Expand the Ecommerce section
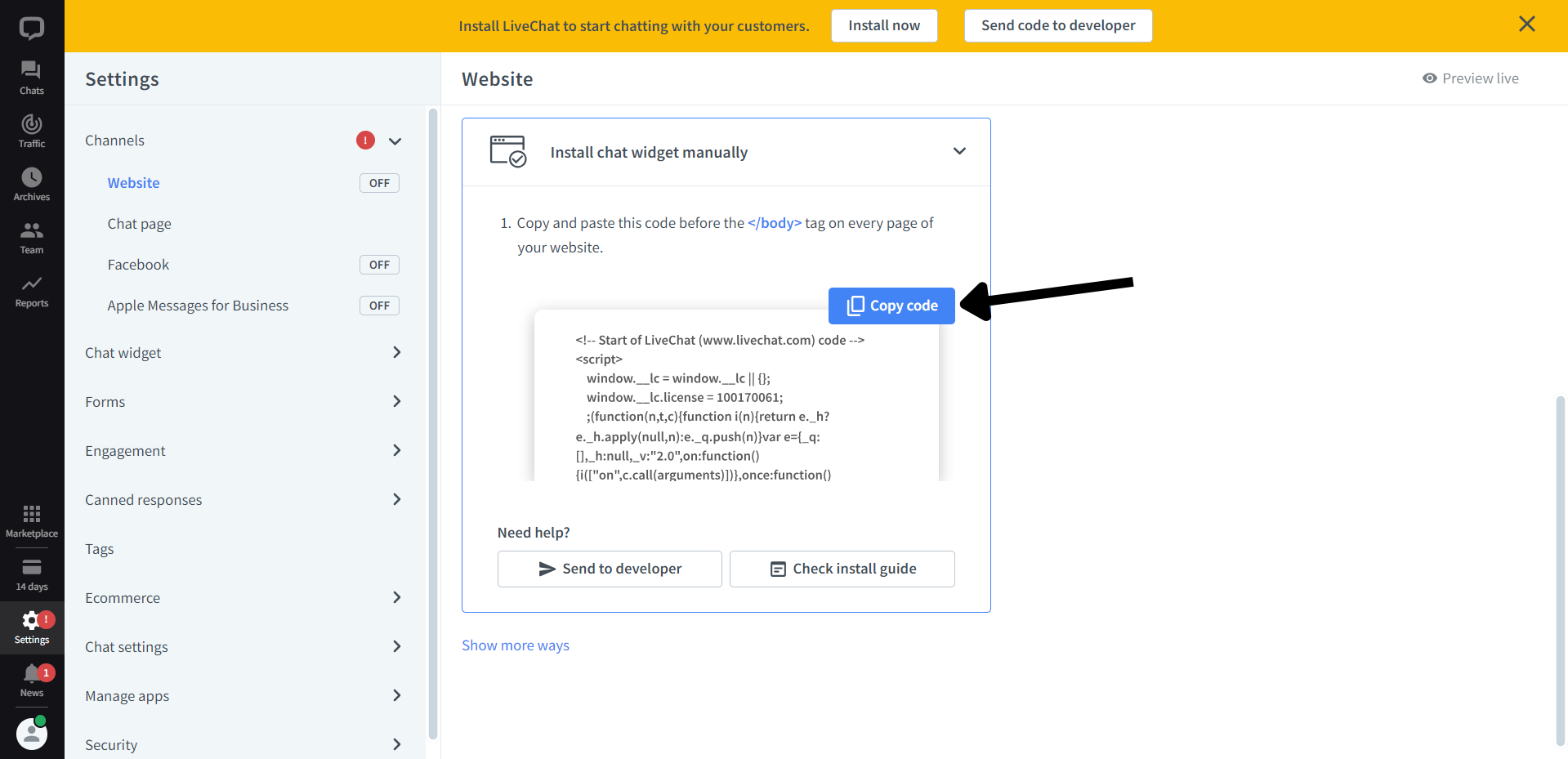This screenshot has height=759, width=1568. (396, 597)
